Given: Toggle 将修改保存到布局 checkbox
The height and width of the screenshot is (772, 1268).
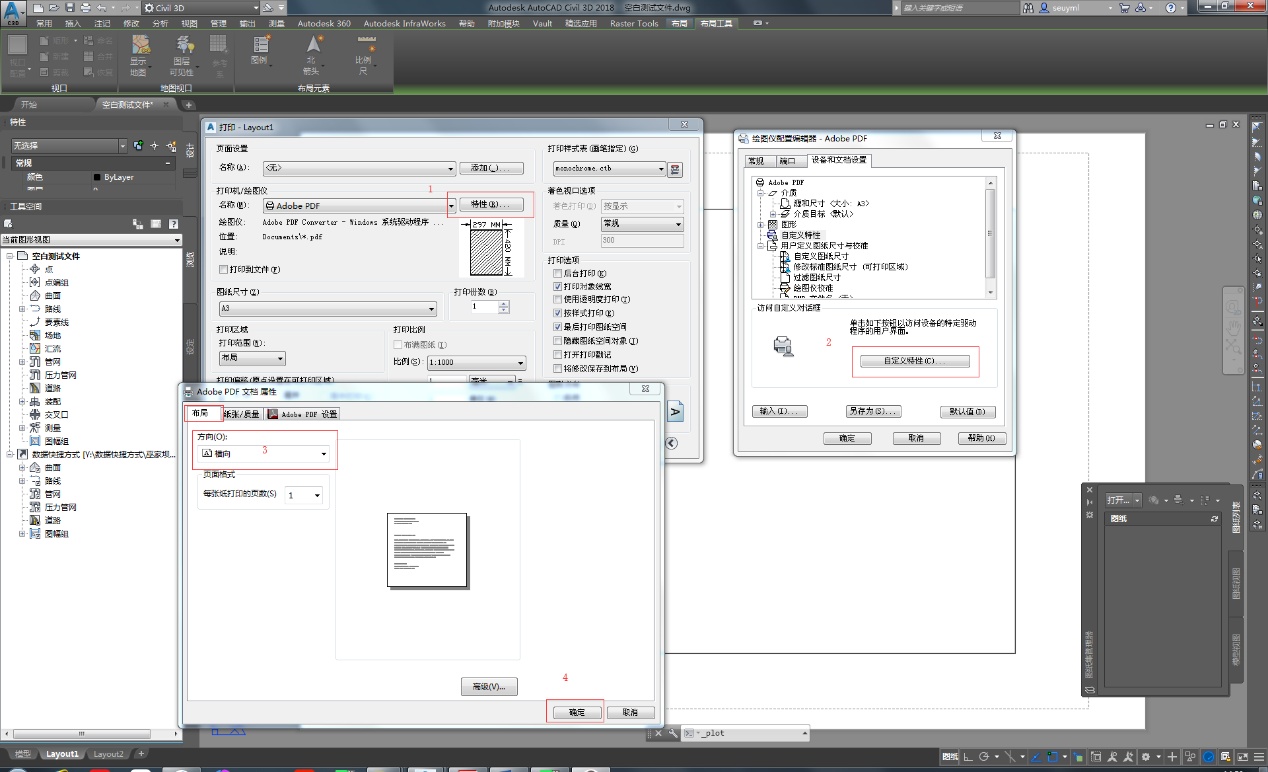Looking at the screenshot, I should (558, 369).
